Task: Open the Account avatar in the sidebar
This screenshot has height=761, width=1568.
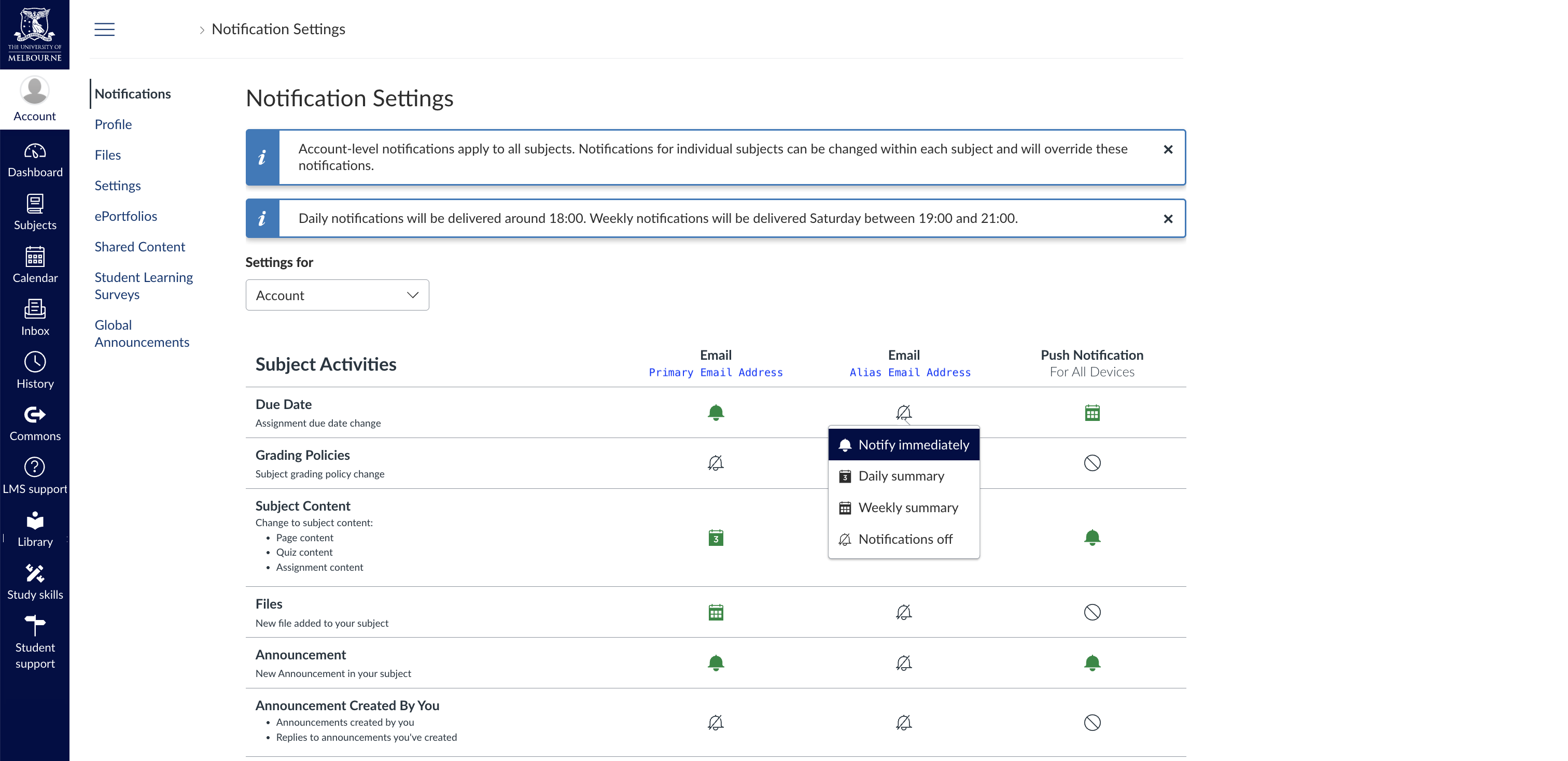Action: [35, 97]
